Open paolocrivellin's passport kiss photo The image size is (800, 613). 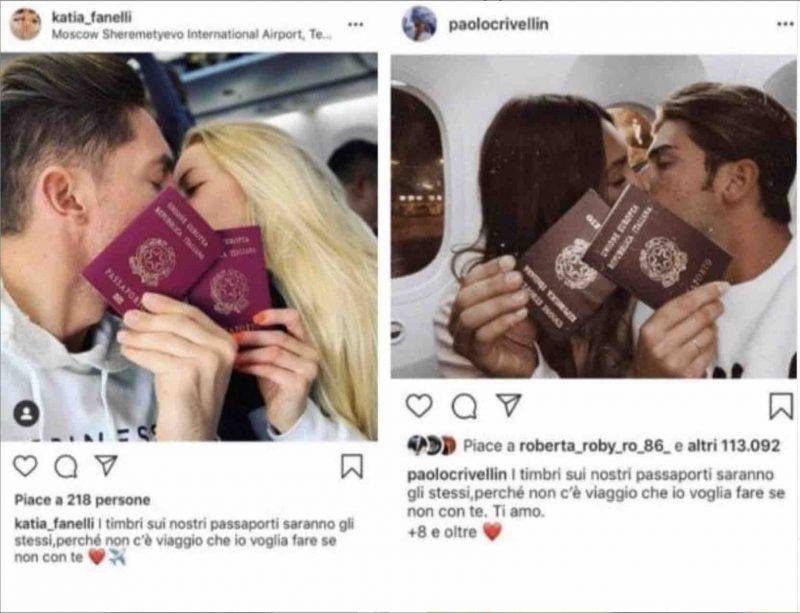coord(593,216)
